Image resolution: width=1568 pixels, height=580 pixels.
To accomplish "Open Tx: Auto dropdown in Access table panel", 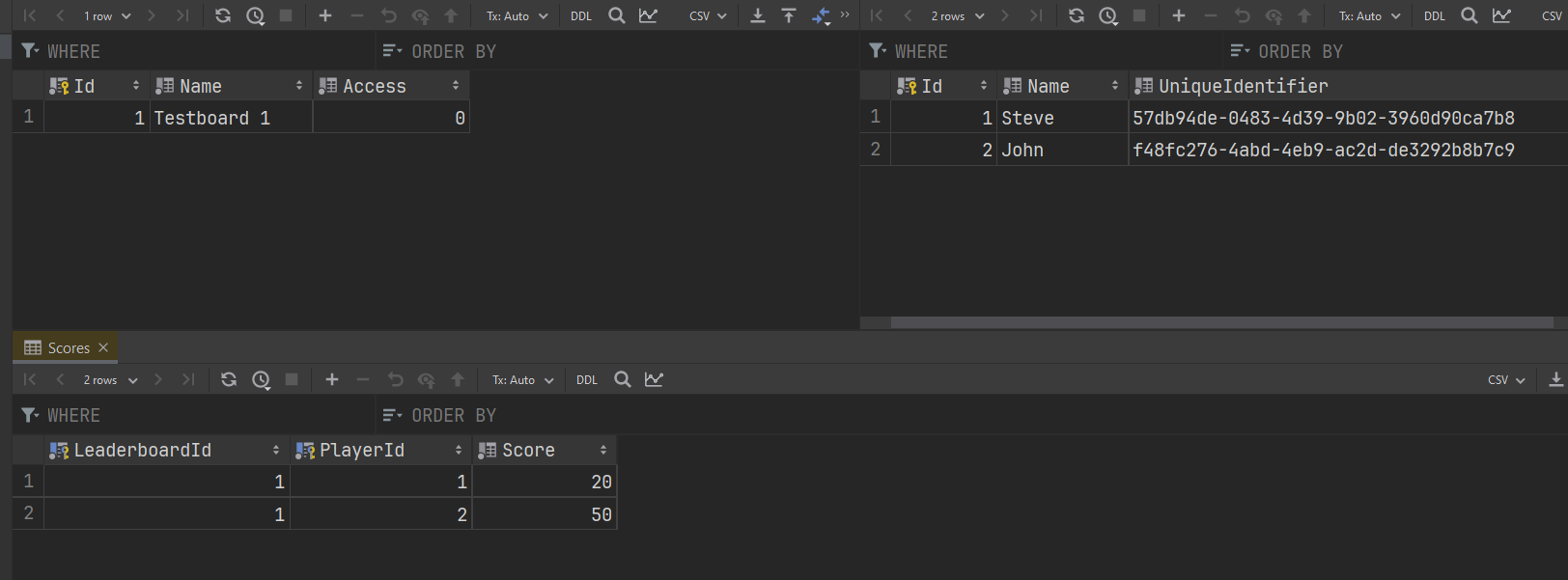I will 518,16.
